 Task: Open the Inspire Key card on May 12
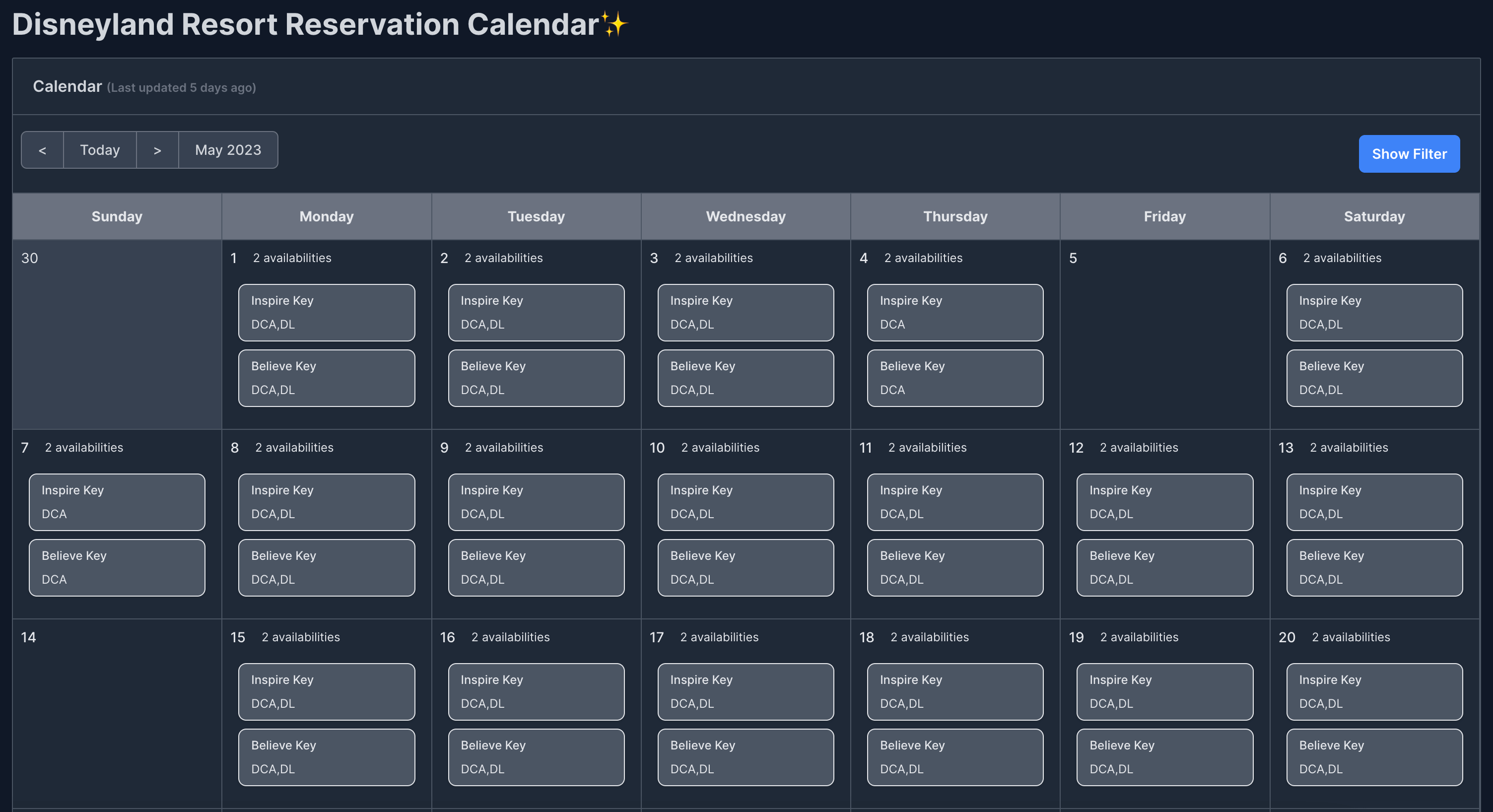click(x=1164, y=502)
